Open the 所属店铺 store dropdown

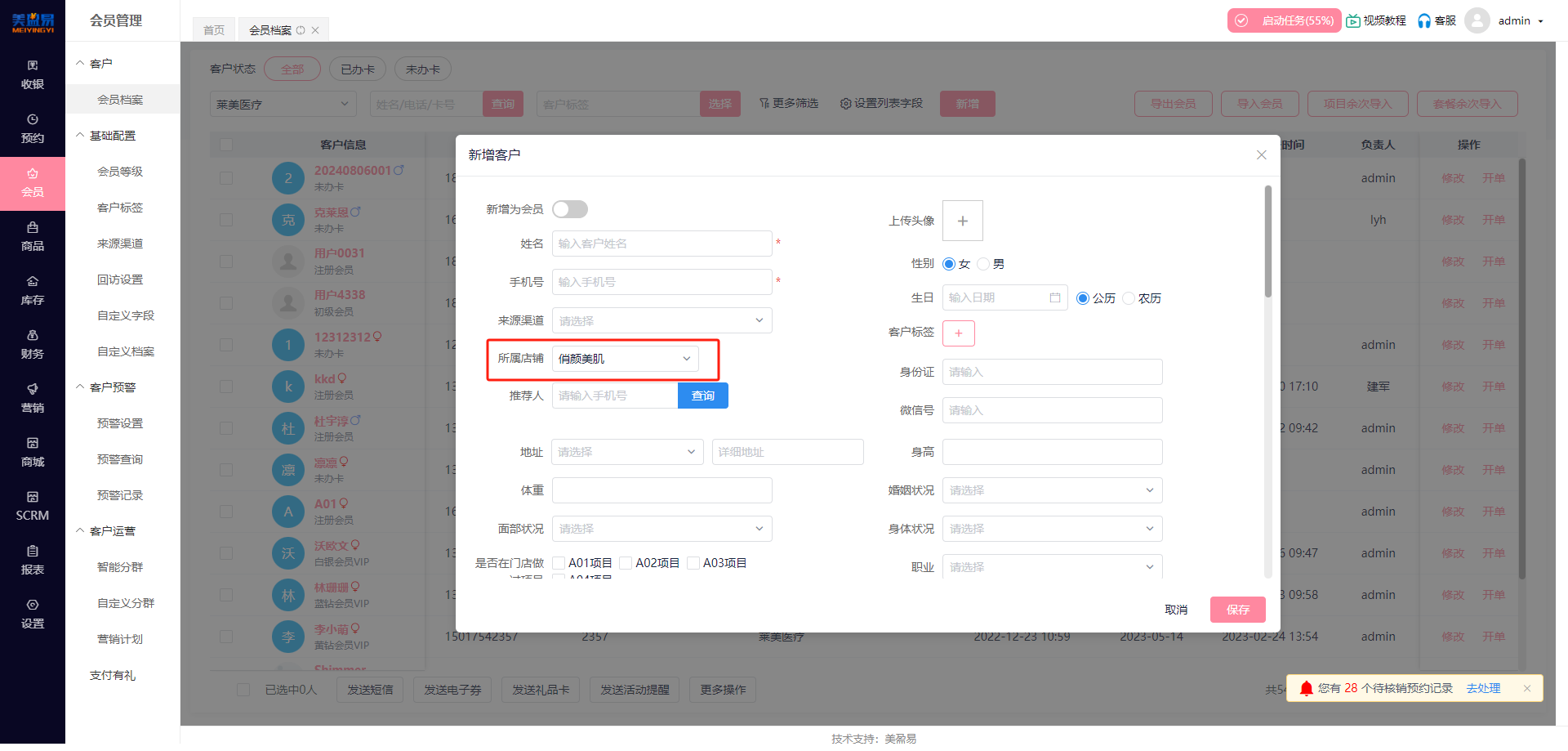(624, 359)
